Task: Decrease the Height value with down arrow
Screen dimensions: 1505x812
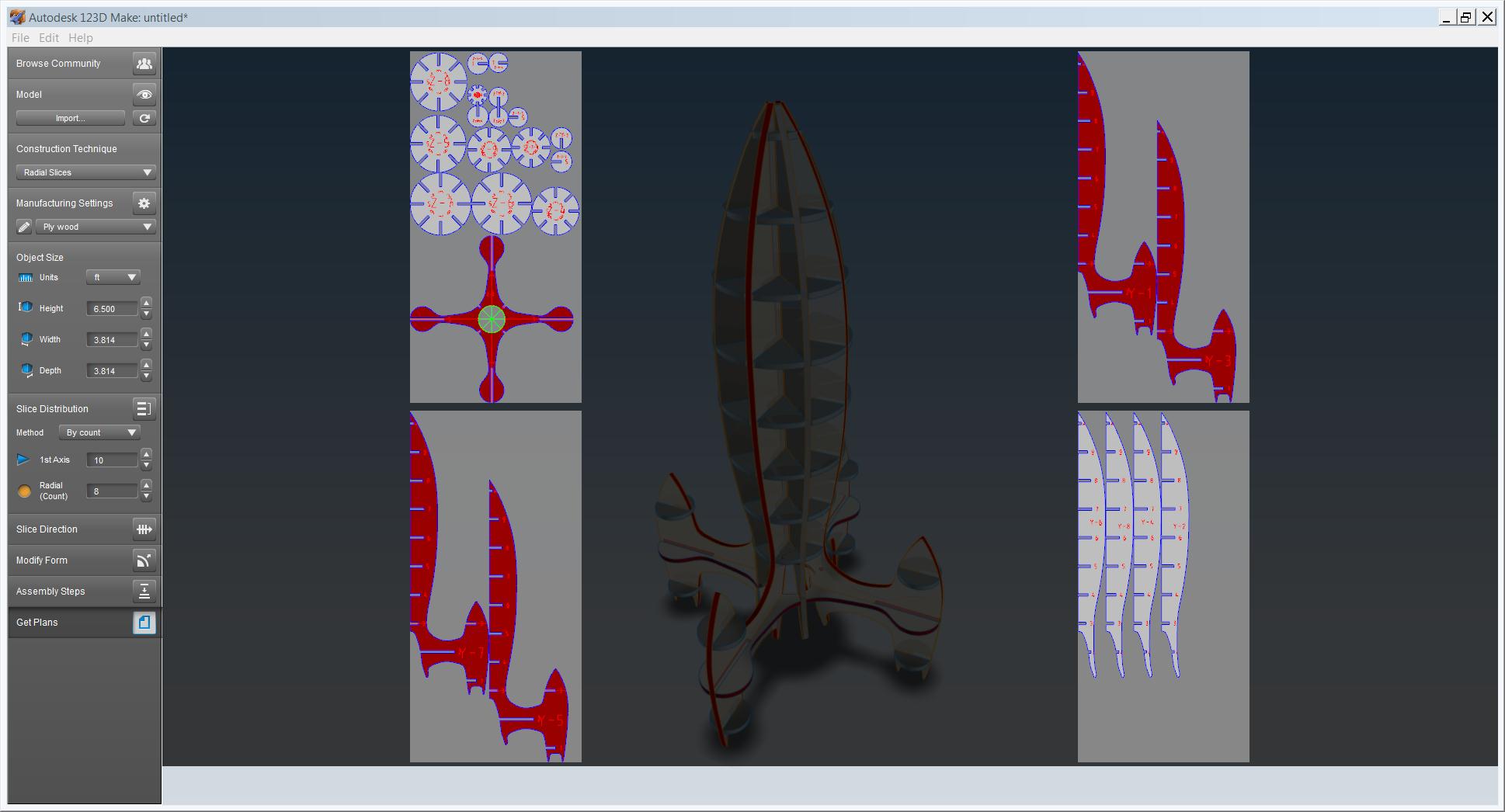Action: (146, 314)
